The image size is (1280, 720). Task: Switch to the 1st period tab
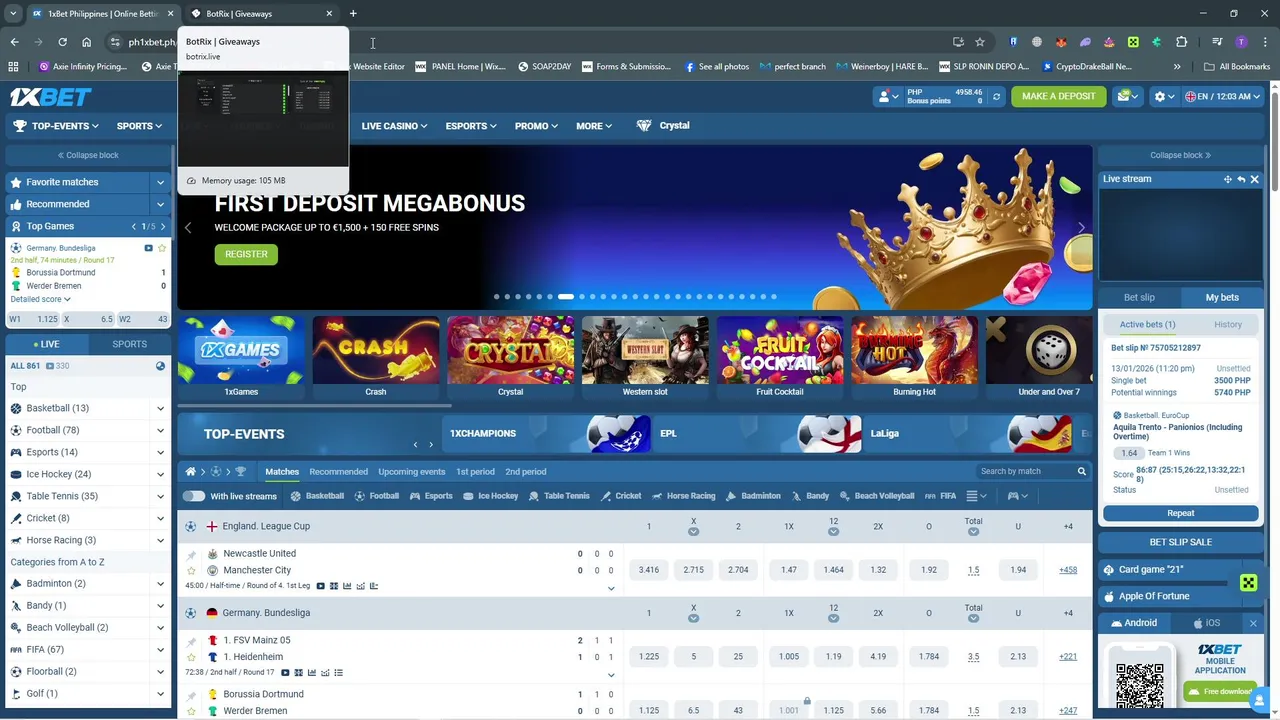[x=475, y=472]
